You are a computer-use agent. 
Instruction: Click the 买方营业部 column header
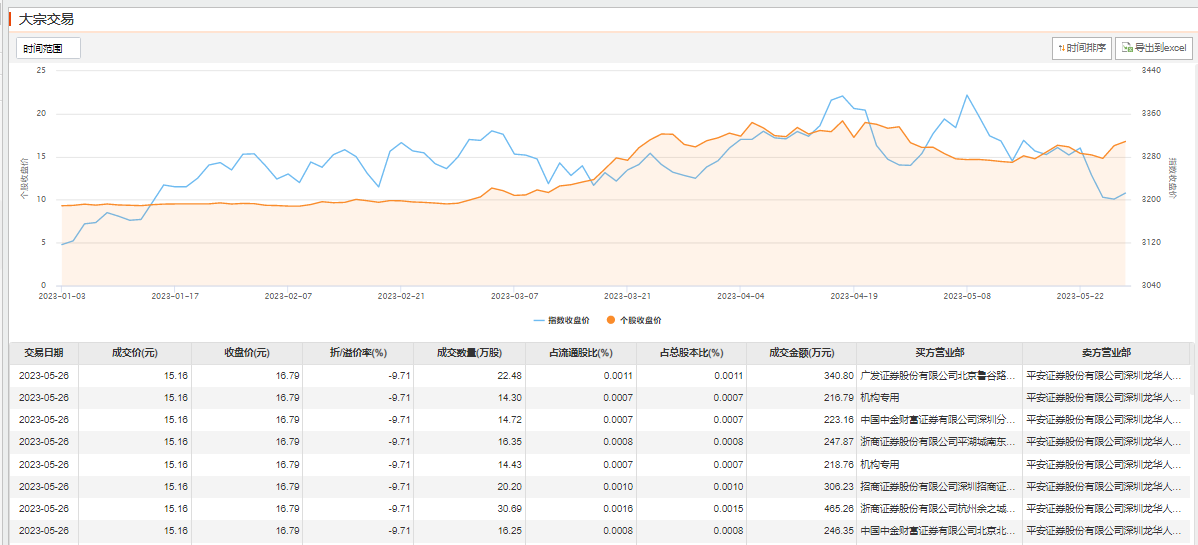pos(940,353)
